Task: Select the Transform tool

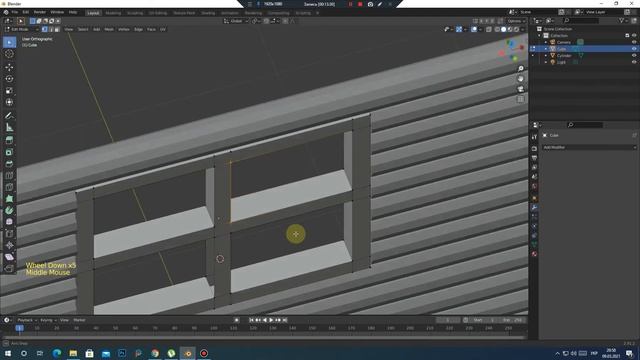Action: (x=9, y=102)
